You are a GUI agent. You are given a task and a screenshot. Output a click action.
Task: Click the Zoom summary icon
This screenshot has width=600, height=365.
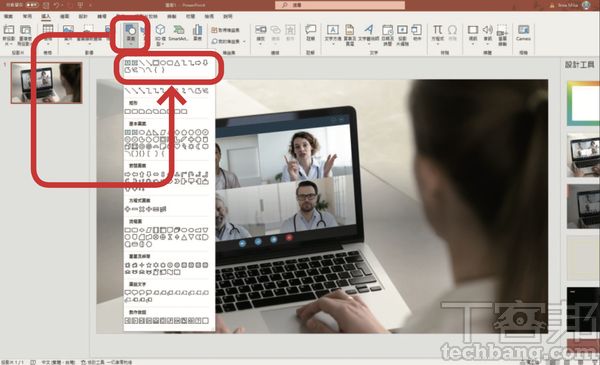pos(261,30)
